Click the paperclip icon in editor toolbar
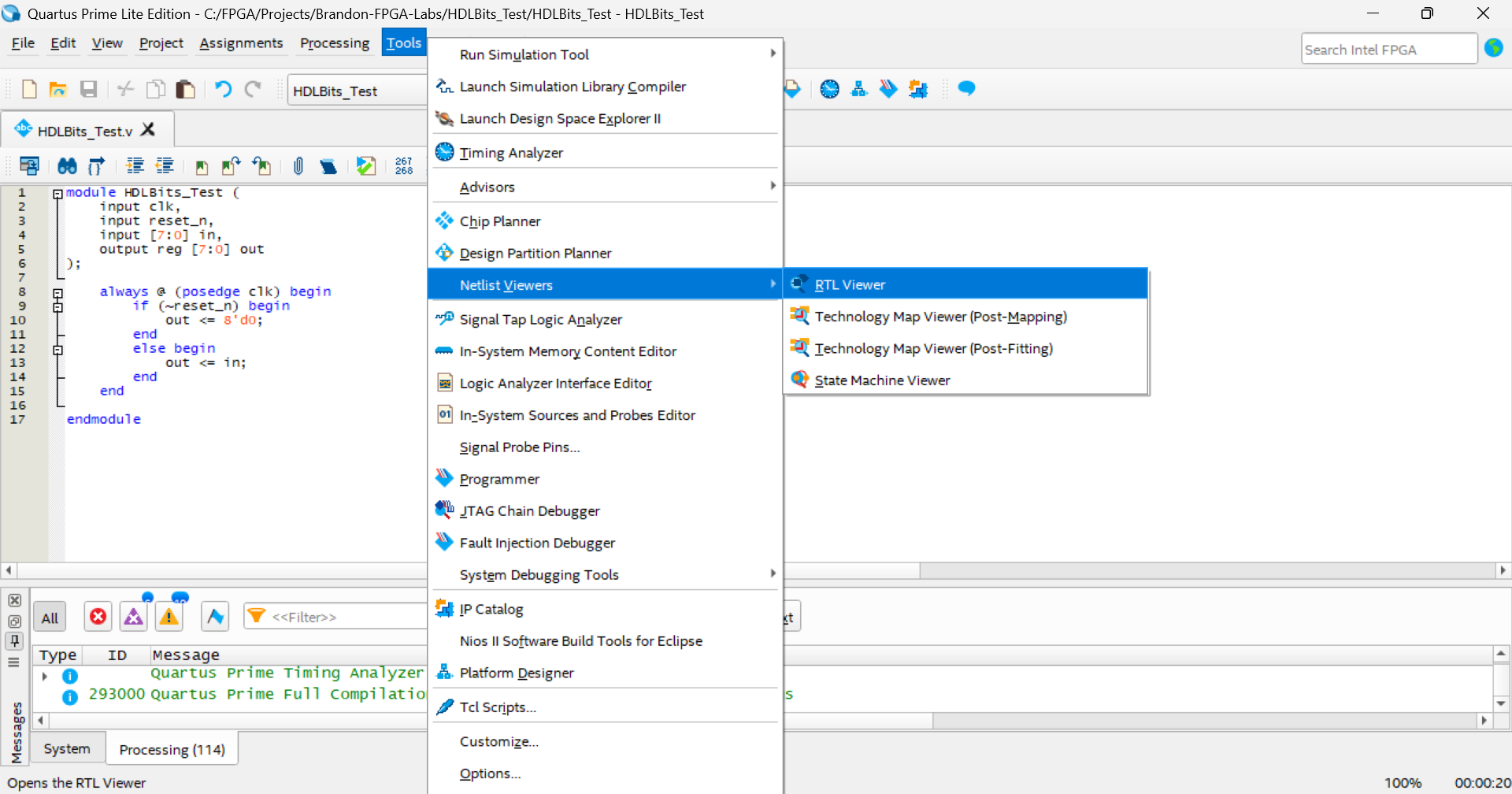This screenshot has height=794, width=1512. pyautogui.click(x=298, y=166)
